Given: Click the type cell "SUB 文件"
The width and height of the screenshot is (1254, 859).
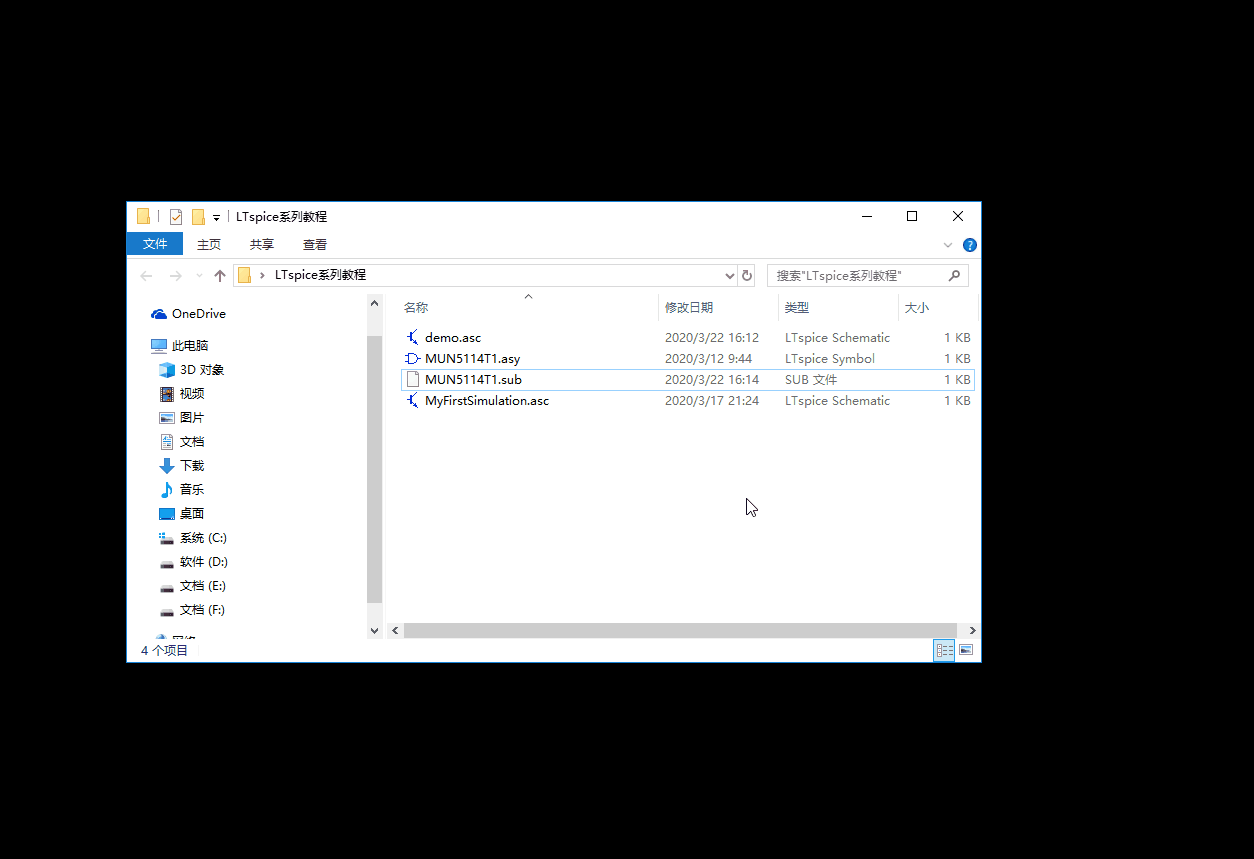Looking at the screenshot, I should coord(811,380).
